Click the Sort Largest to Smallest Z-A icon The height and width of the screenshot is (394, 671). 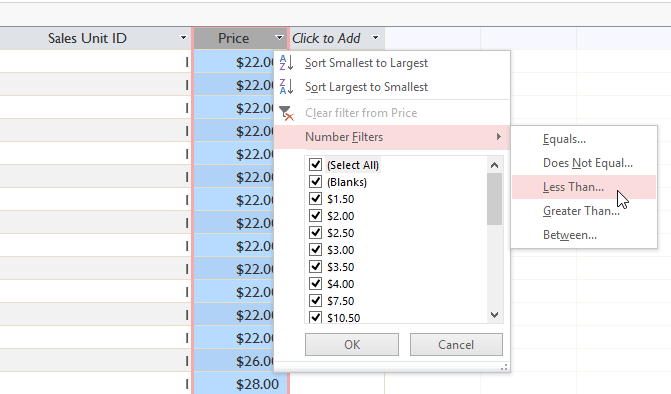coord(286,87)
